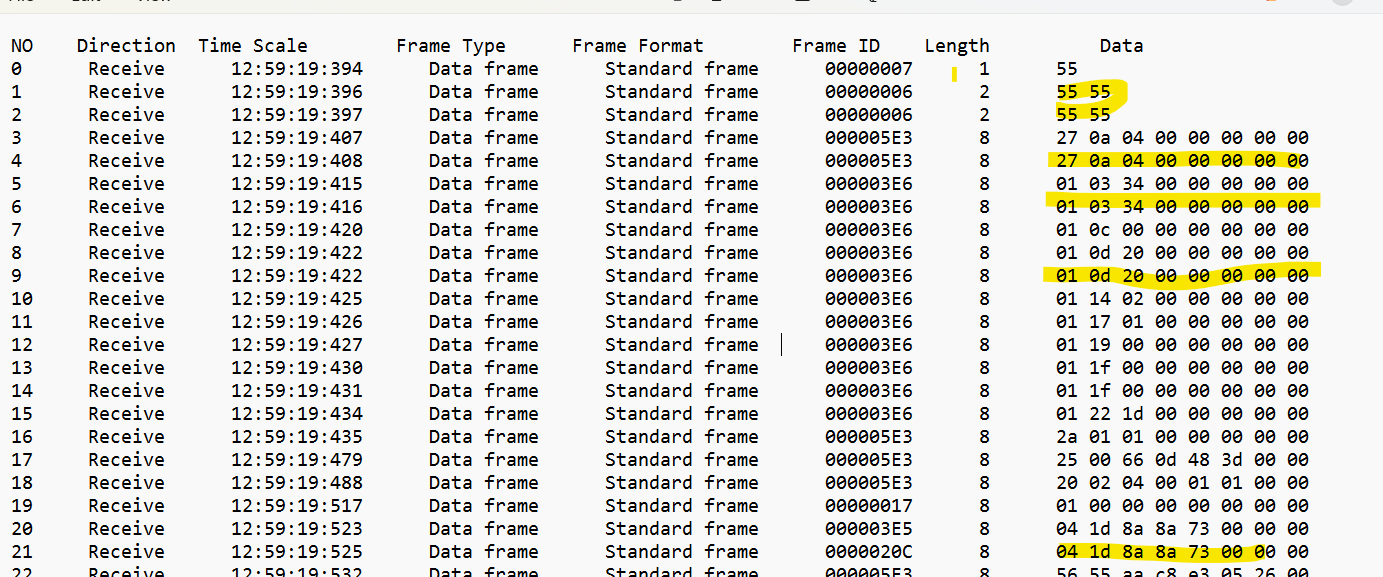Click data '25 00 66 0d 48 3d' row

[1182, 460]
